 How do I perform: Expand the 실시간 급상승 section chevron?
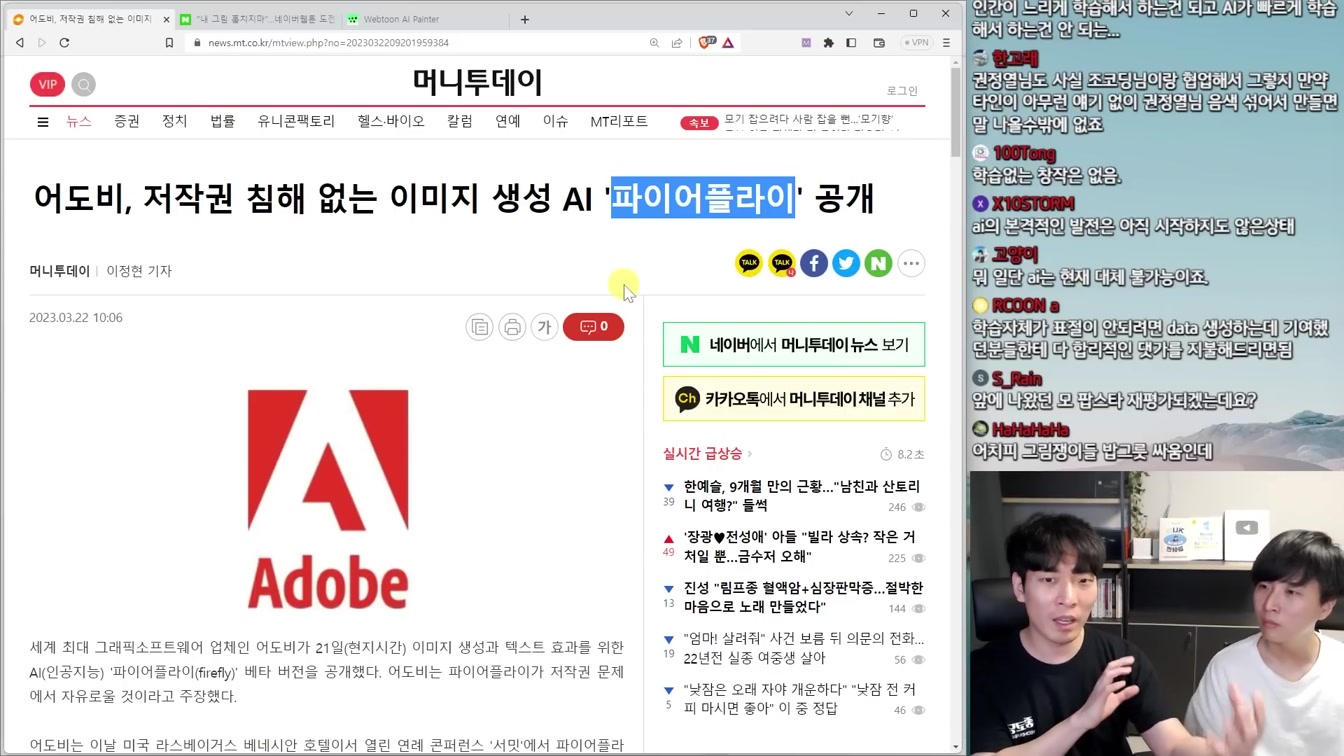tap(750, 454)
